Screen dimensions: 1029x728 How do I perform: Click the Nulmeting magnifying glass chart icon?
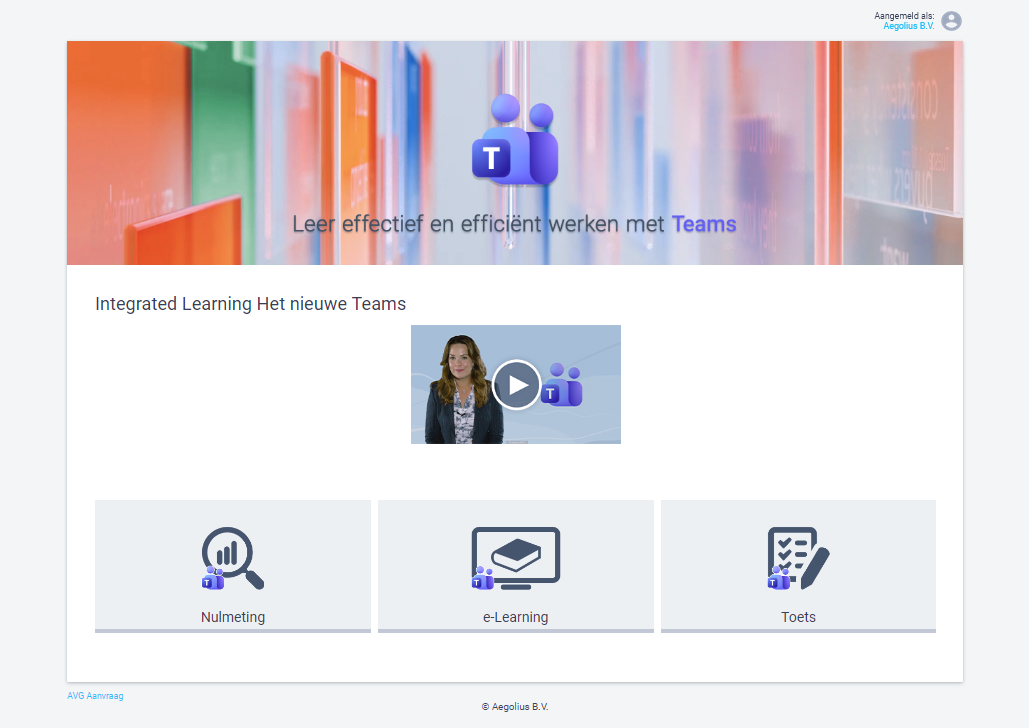pos(232,555)
